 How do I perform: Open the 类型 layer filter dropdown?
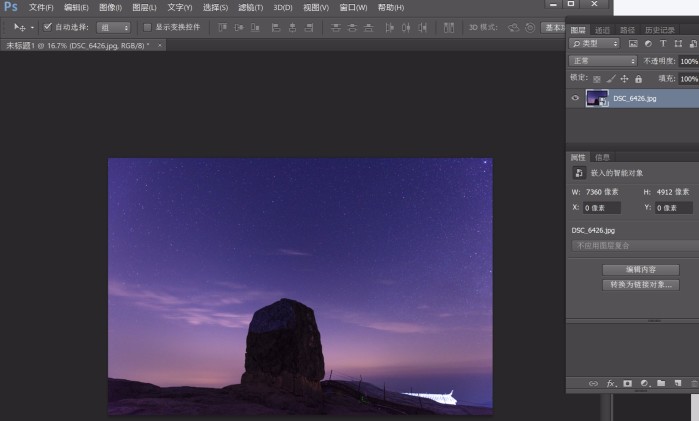[594, 44]
